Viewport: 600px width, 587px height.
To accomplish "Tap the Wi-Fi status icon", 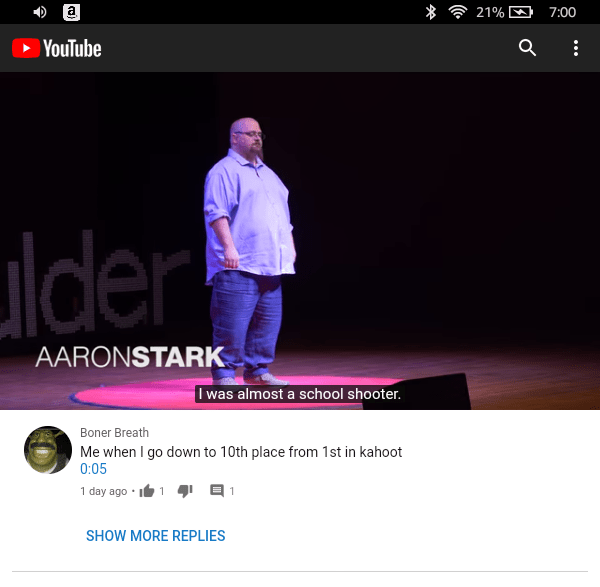I will 458,12.
